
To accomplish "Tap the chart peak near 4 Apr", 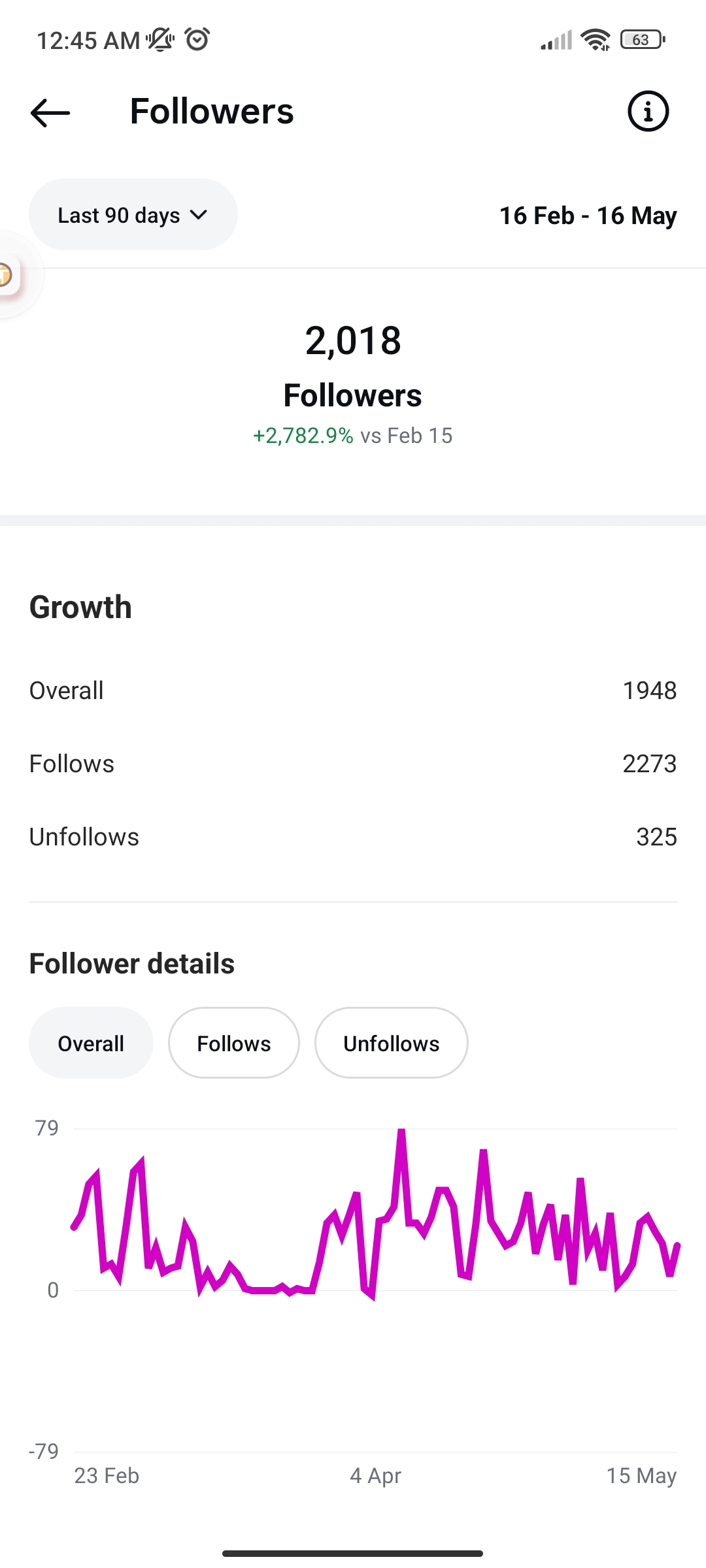I will [401, 1132].
